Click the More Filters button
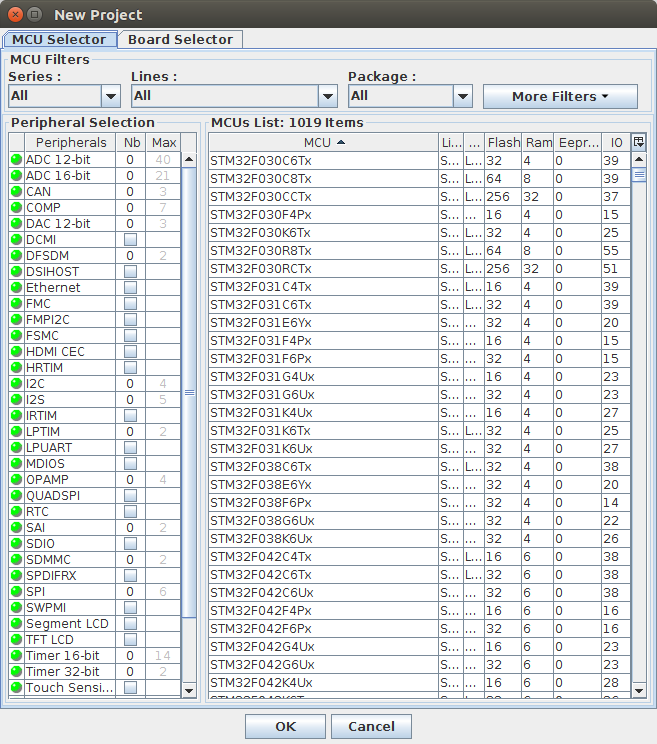 pyautogui.click(x=560, y=97)
